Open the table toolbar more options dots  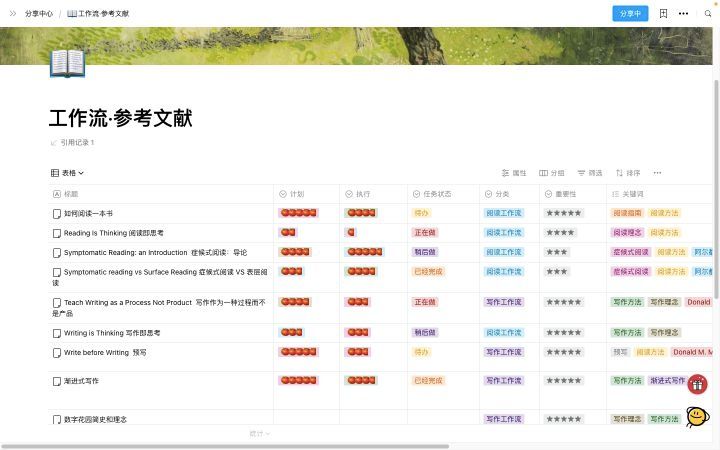click(657, 173)
